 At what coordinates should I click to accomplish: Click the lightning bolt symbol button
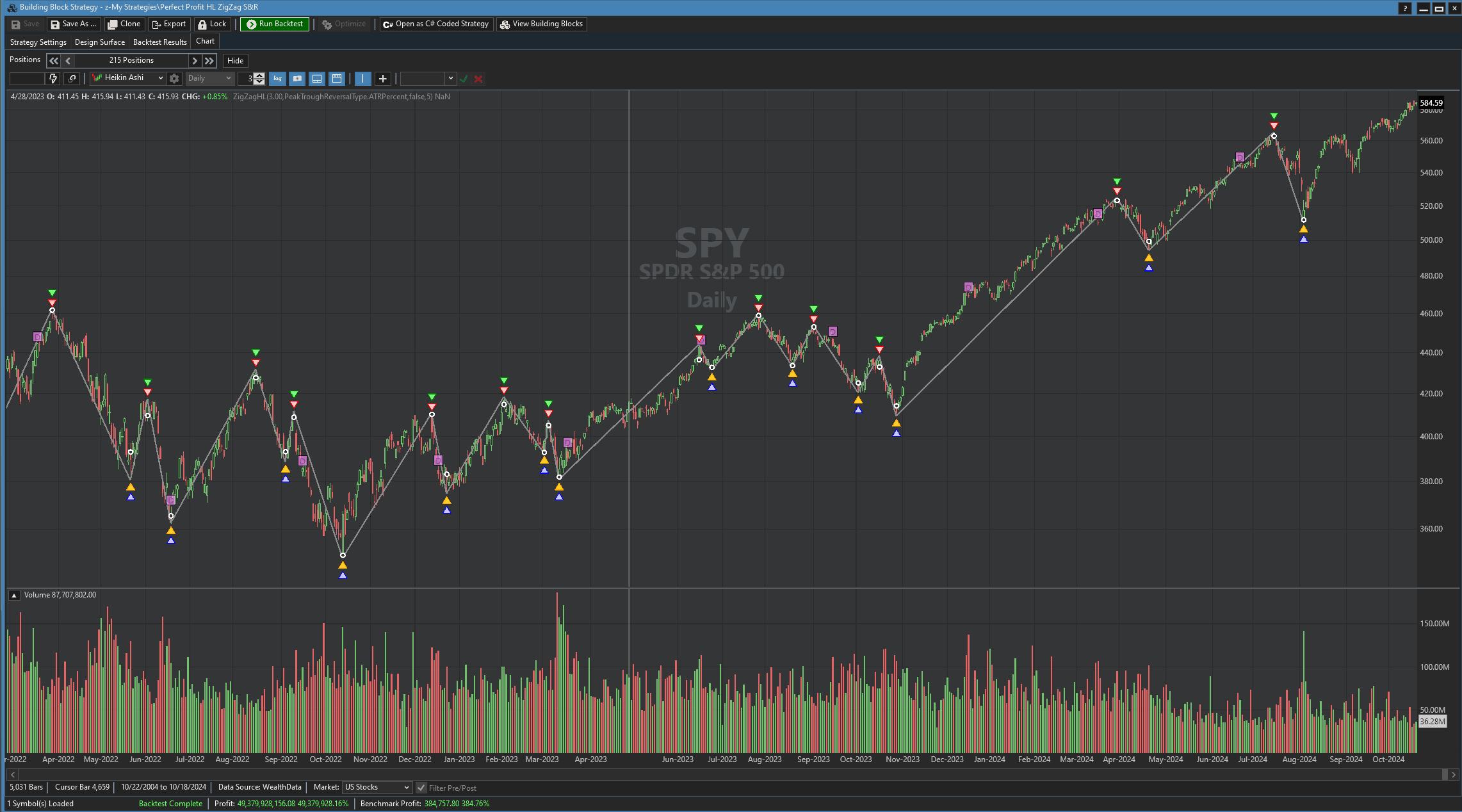point(53,79)
